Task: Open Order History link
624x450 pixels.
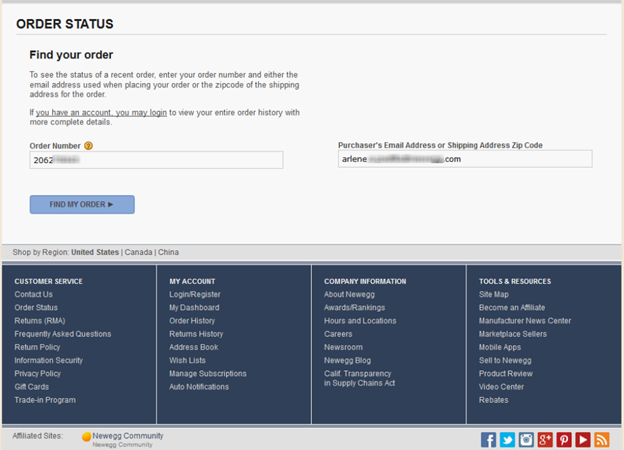Action: [x=192, y=321]
